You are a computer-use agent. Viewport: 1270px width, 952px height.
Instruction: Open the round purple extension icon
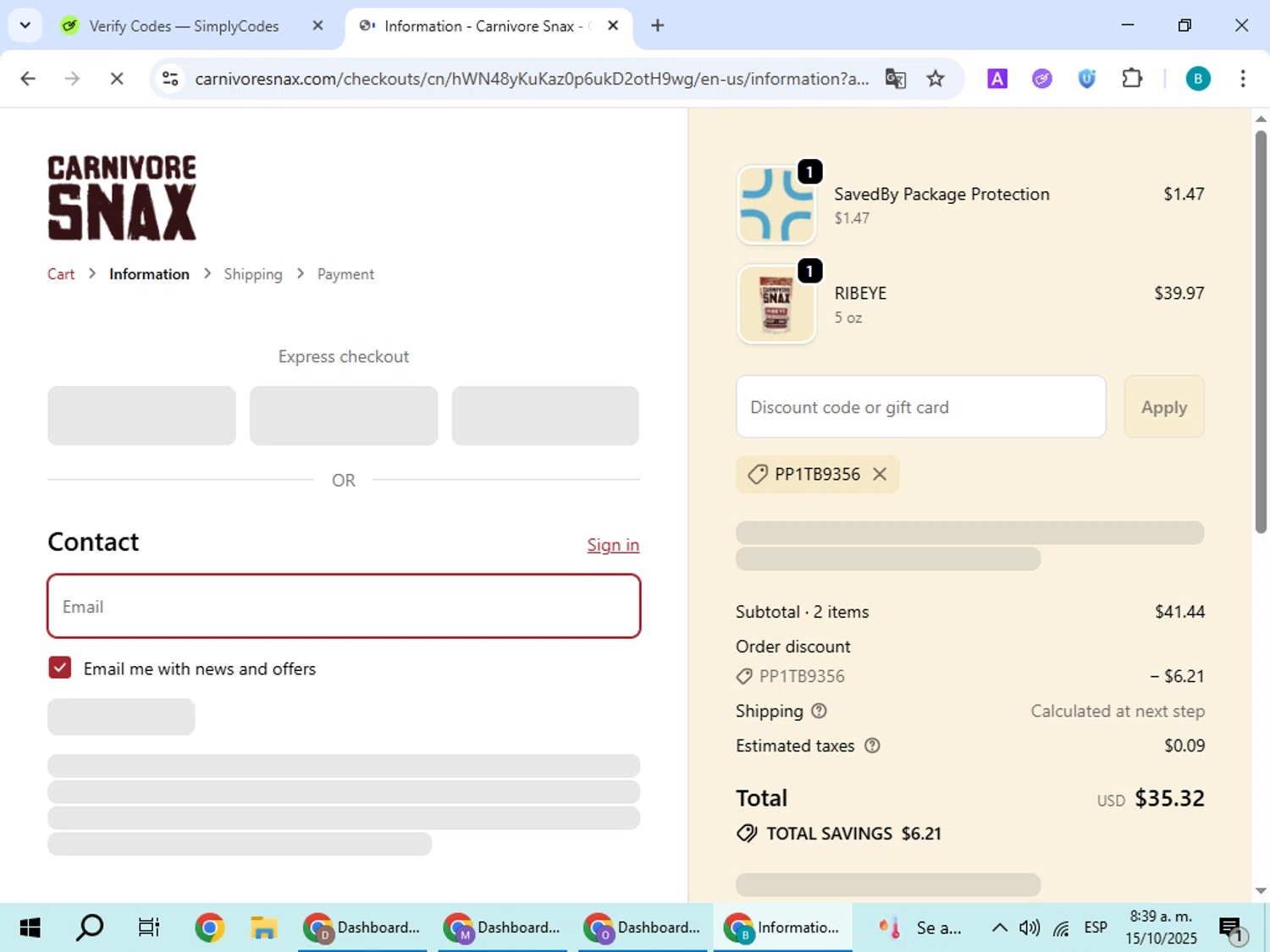pyautogui.click(x=1042, y=79)
